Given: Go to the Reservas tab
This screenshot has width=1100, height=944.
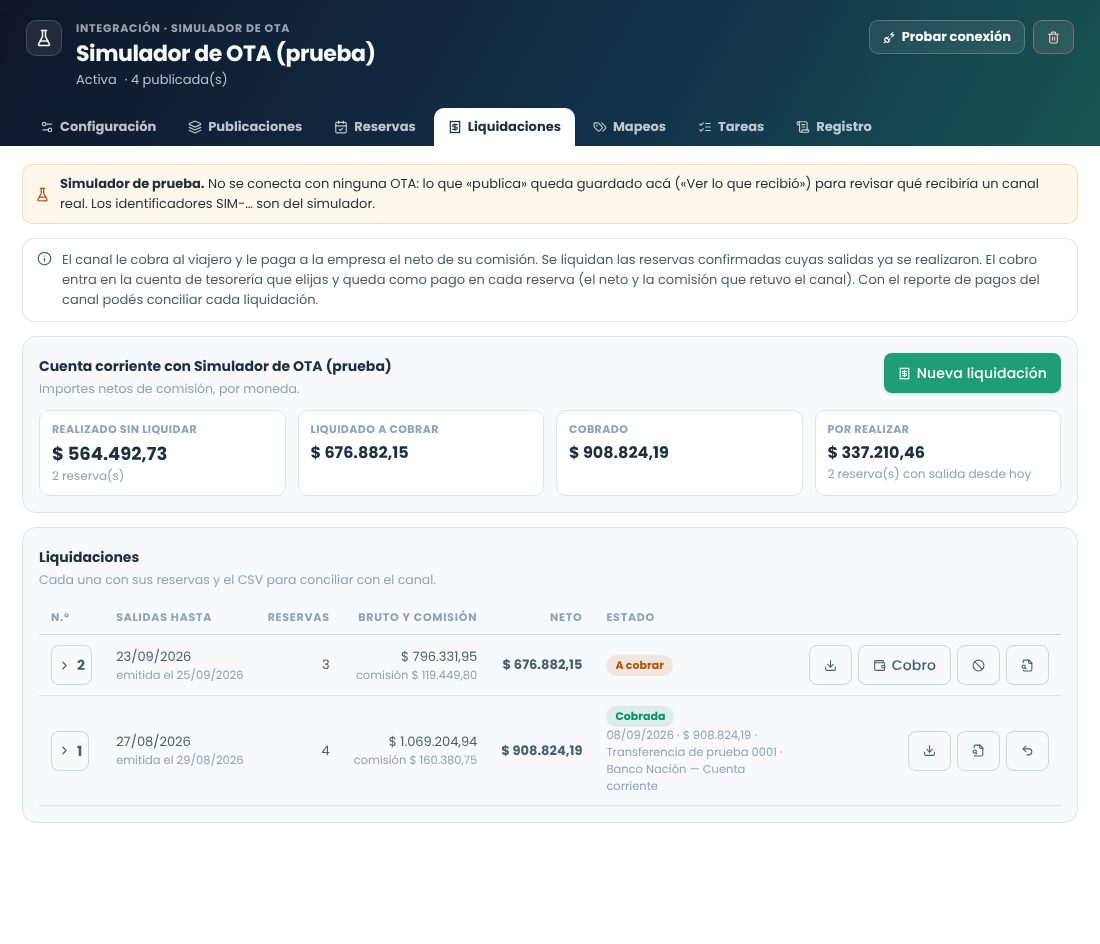Looking at the screenshot, I should [x=375, y=127].
